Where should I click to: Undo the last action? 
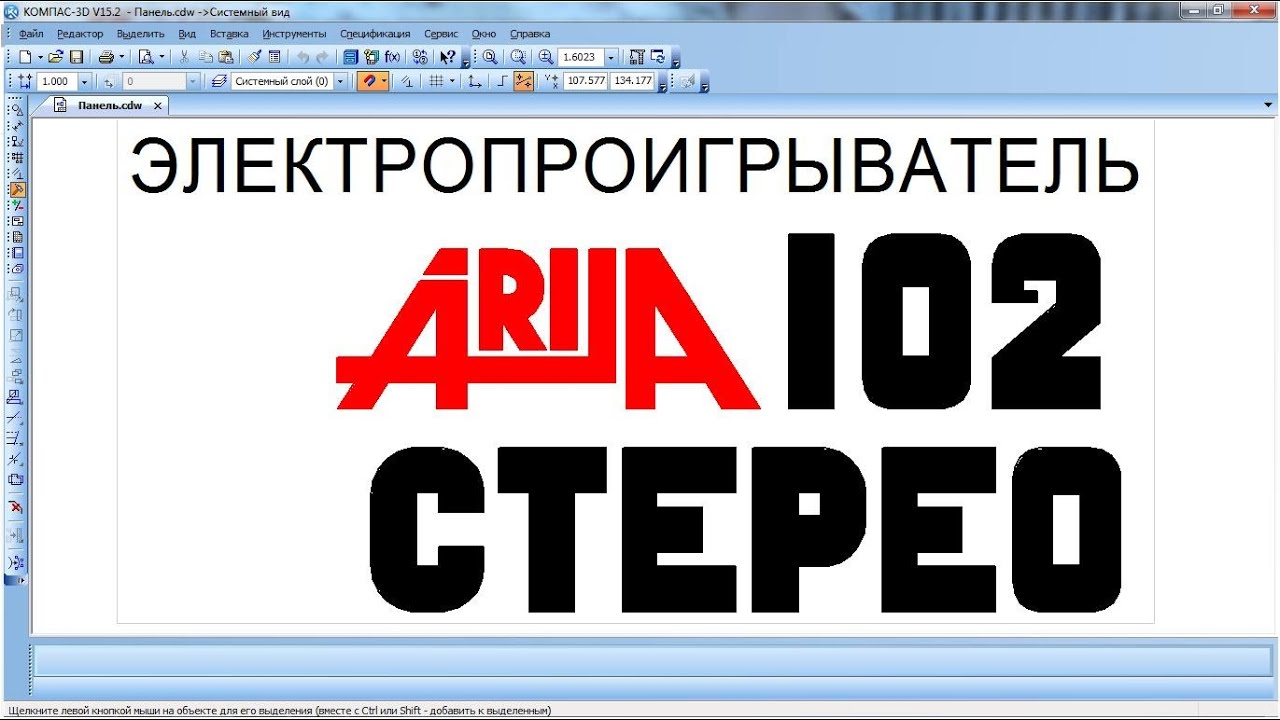pos(303,57)
